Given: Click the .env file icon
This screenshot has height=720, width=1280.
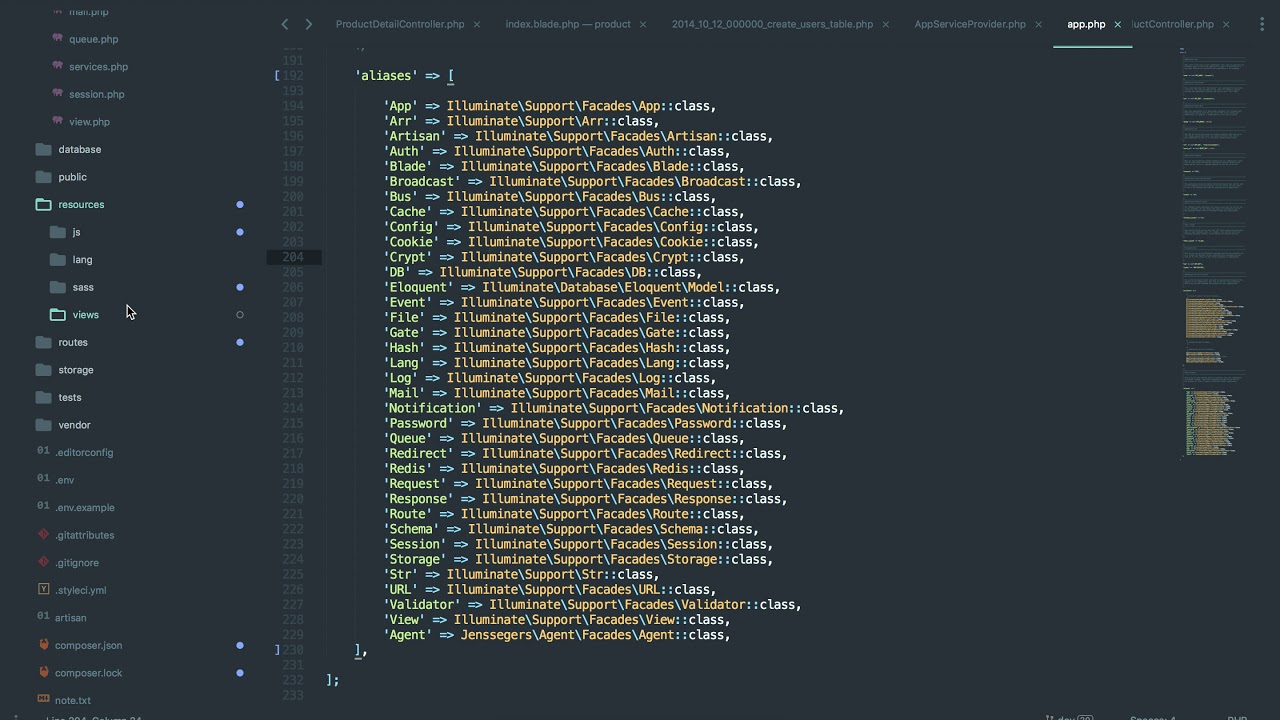Looking at the screenshot, I should 43,479.
